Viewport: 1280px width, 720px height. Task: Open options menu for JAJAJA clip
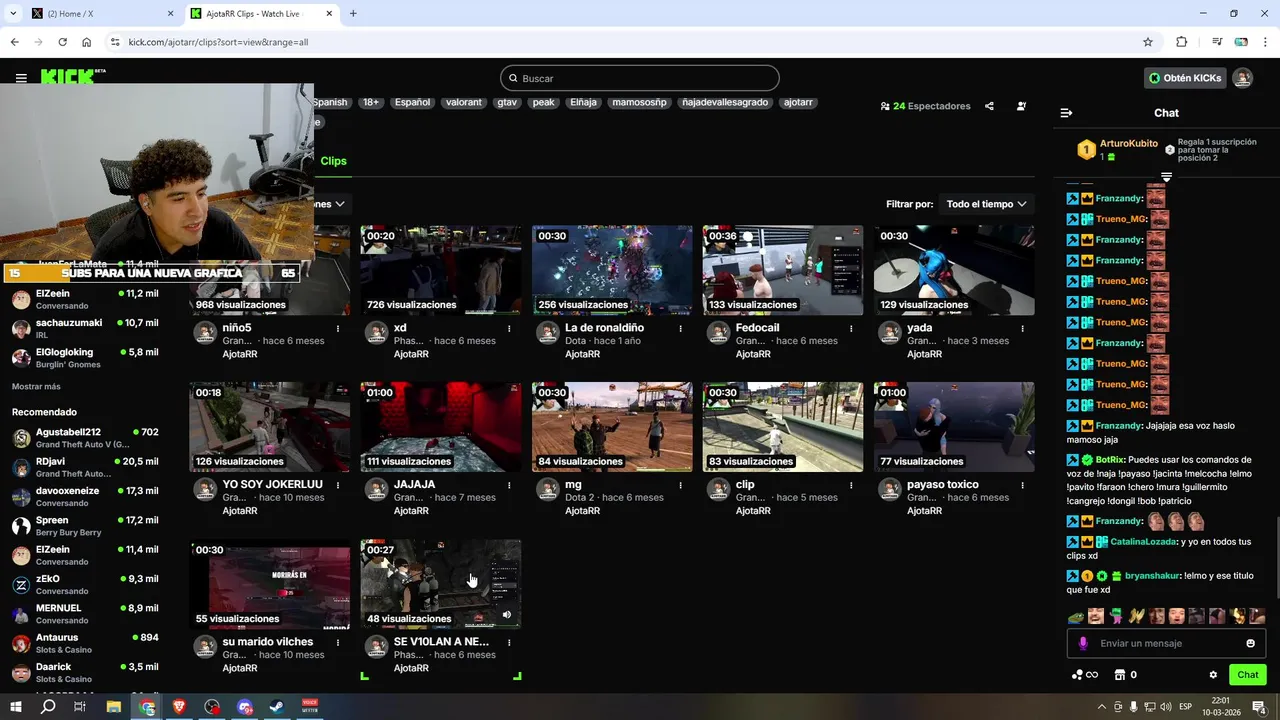(x=509, y=485)
